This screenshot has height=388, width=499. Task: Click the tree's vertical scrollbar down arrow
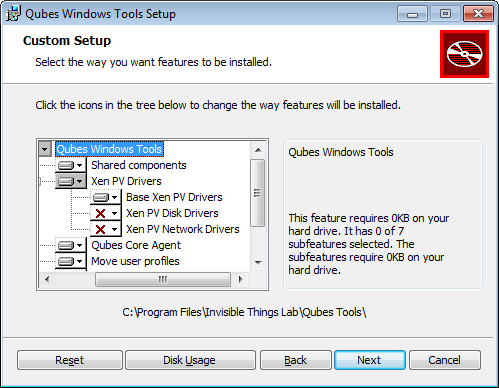point(258,263)
